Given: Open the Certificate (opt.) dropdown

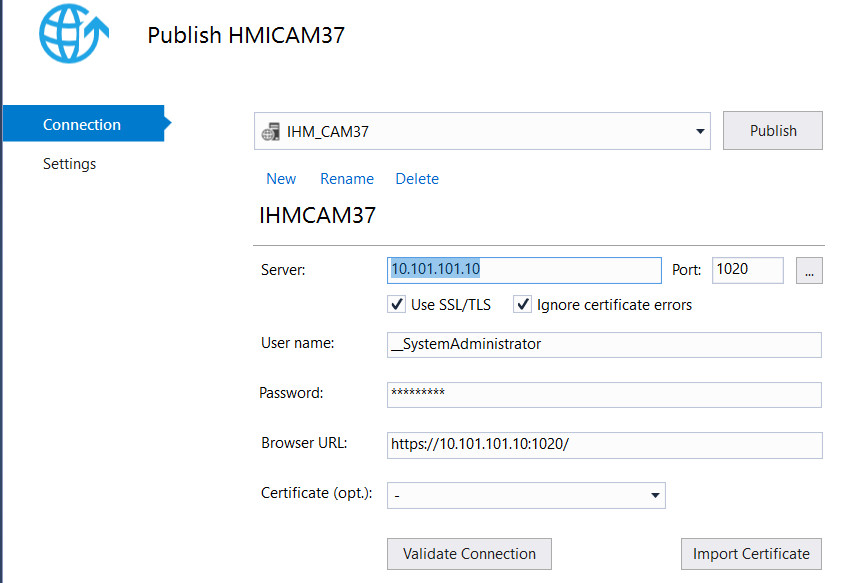Looking at the screenshot, I should (x=526, y=495).
